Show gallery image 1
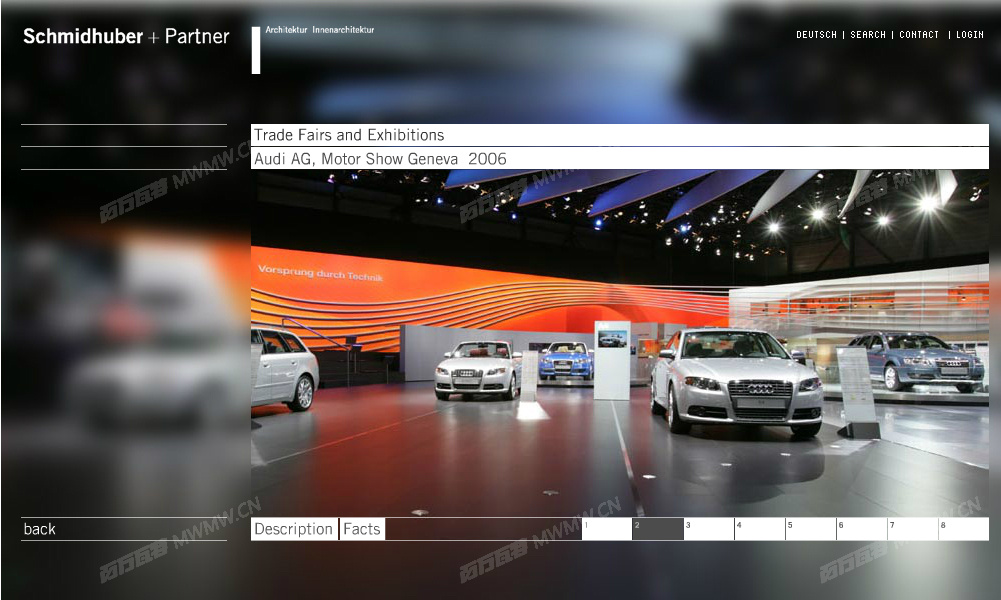This screenshot has height=600, width=1001. point(606,529)
